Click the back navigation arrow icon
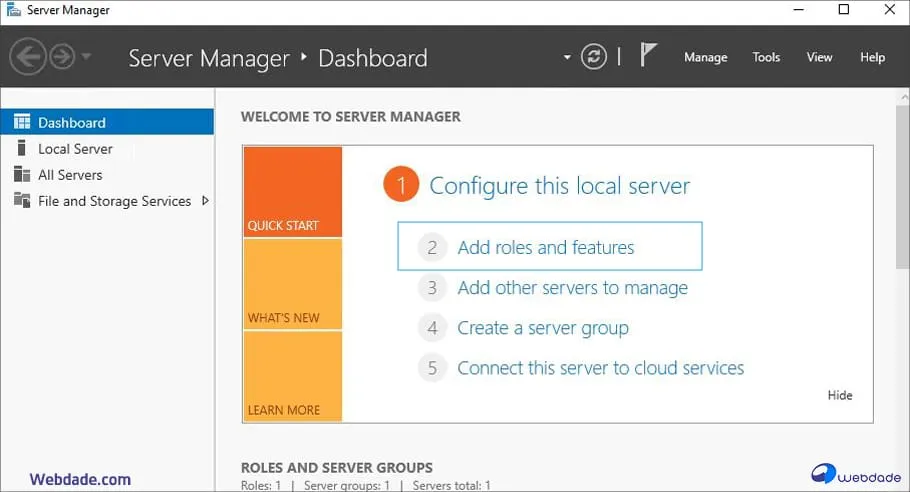The height and width of the screenshot is (492, 910). pyautogui.click(x=27, y=57)
